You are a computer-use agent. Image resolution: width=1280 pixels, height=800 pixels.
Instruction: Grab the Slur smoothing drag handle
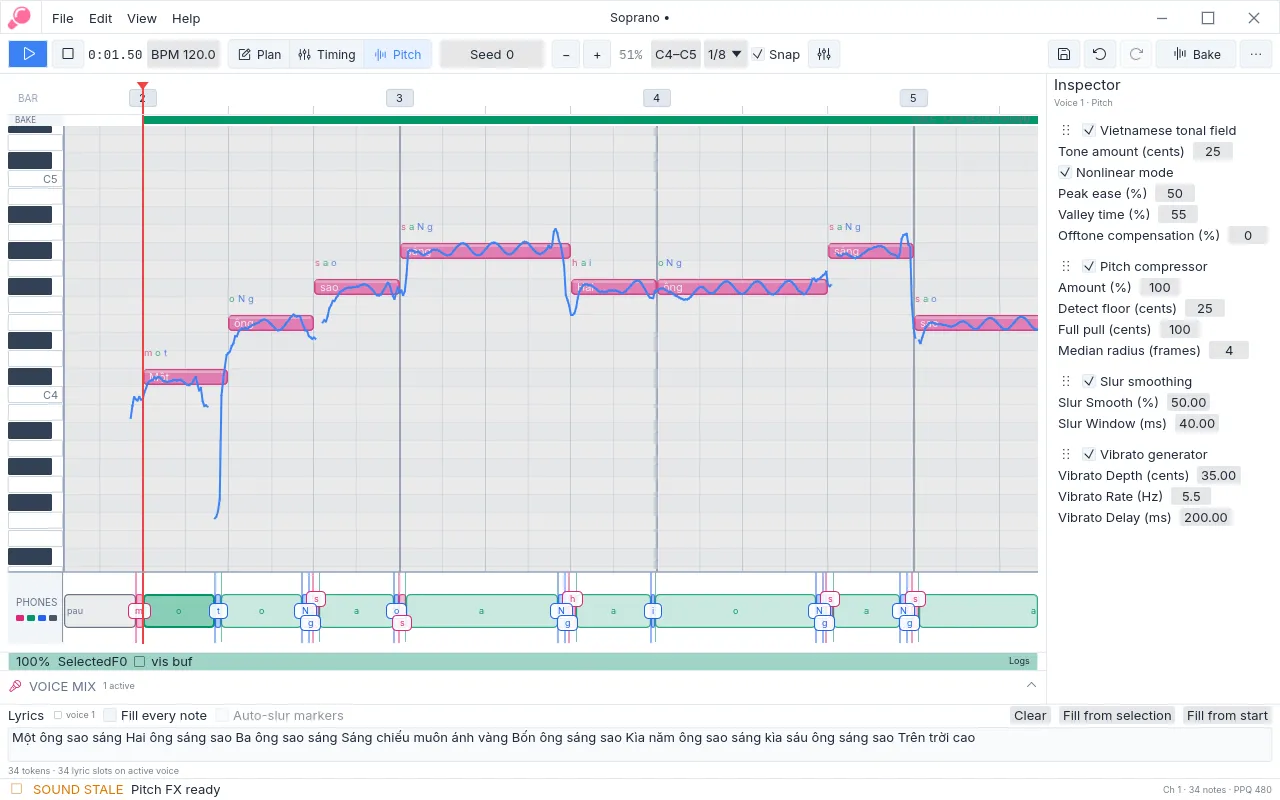1065,381
